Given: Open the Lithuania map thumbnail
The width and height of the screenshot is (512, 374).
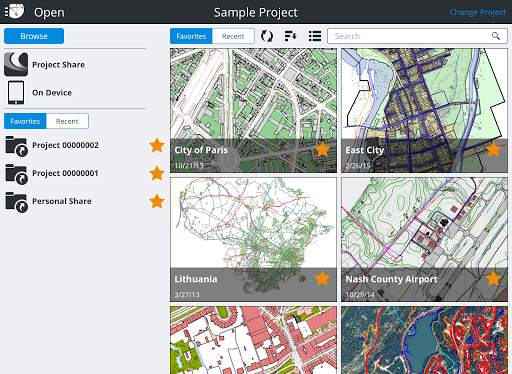Looking at the screenshot, I should (x=253, y=239).
